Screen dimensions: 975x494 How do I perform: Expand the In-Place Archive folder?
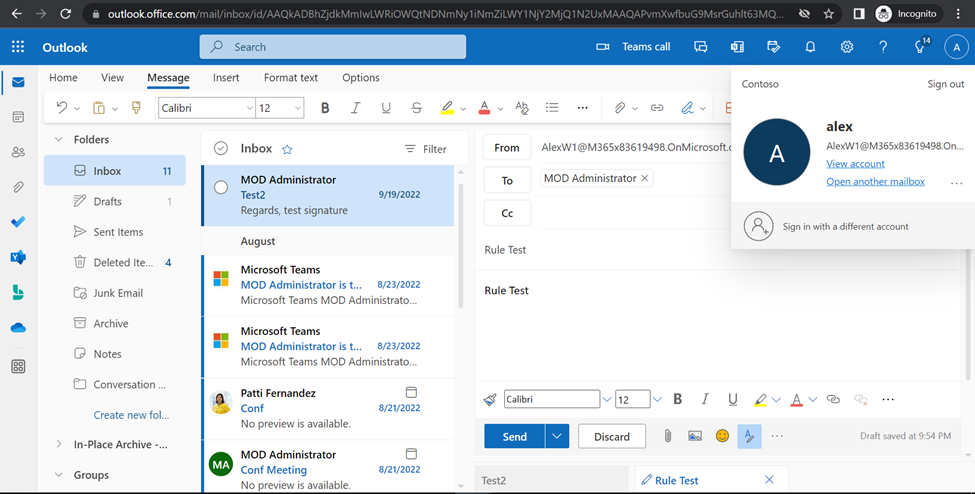[x=59, y=444]
